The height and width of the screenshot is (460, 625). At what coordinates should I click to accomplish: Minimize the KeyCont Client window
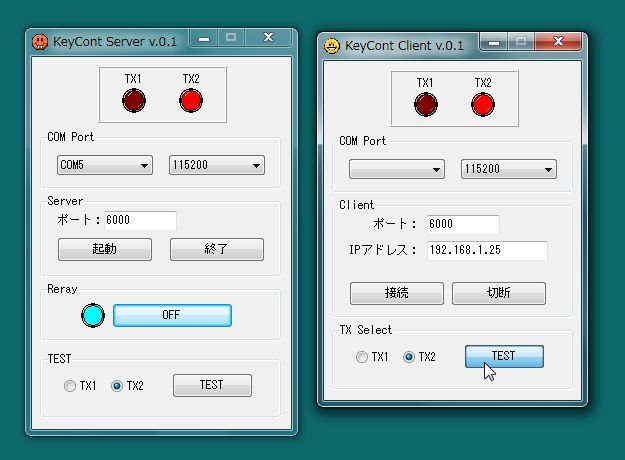pyautogui.click(x=494, y=41)
